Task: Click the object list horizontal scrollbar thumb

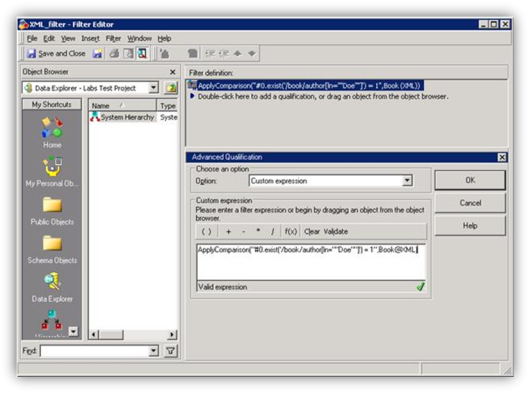Action: click(x=111, y=335)
